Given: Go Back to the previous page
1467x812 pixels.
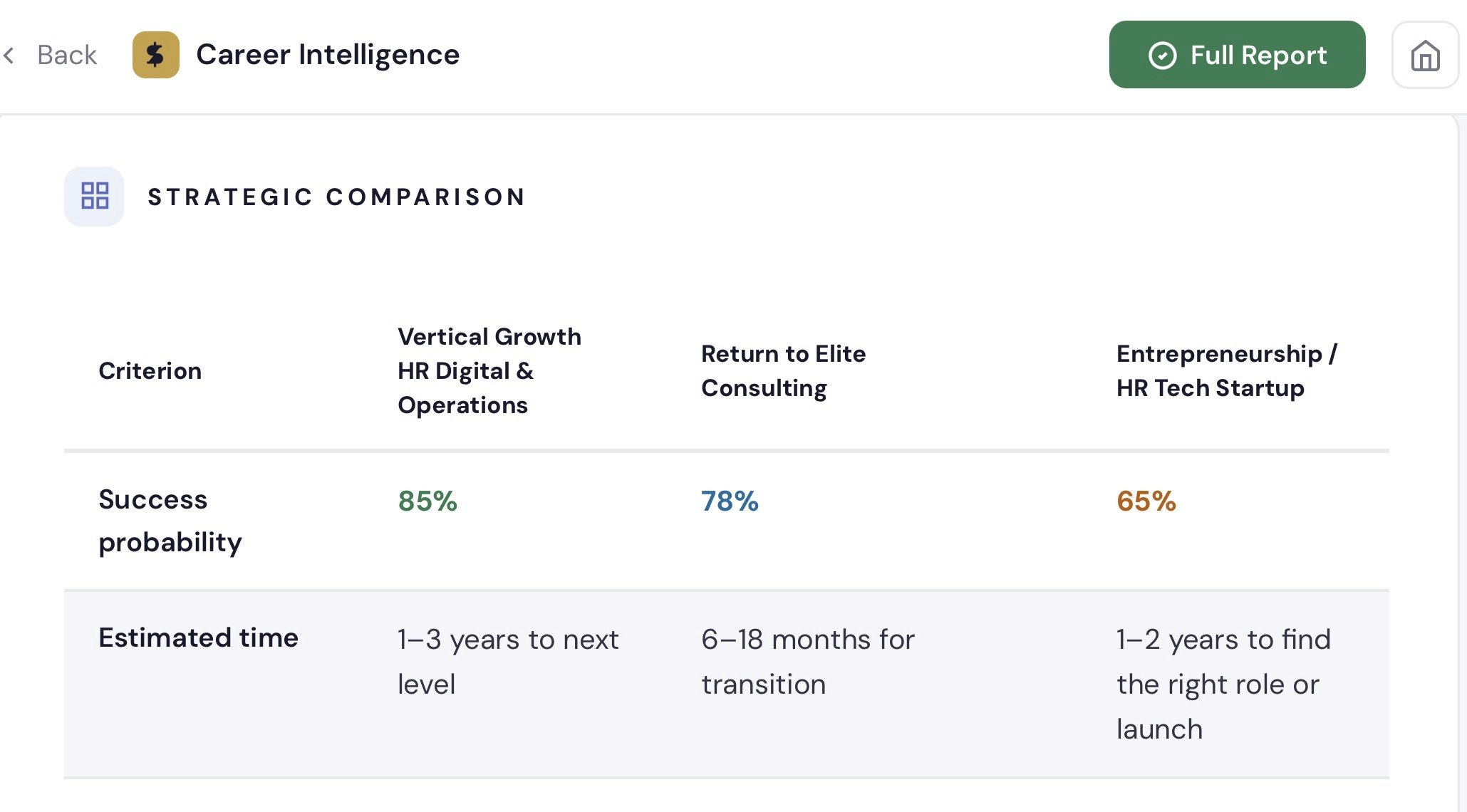Looking at the screenshot, I should pos(66,54).
